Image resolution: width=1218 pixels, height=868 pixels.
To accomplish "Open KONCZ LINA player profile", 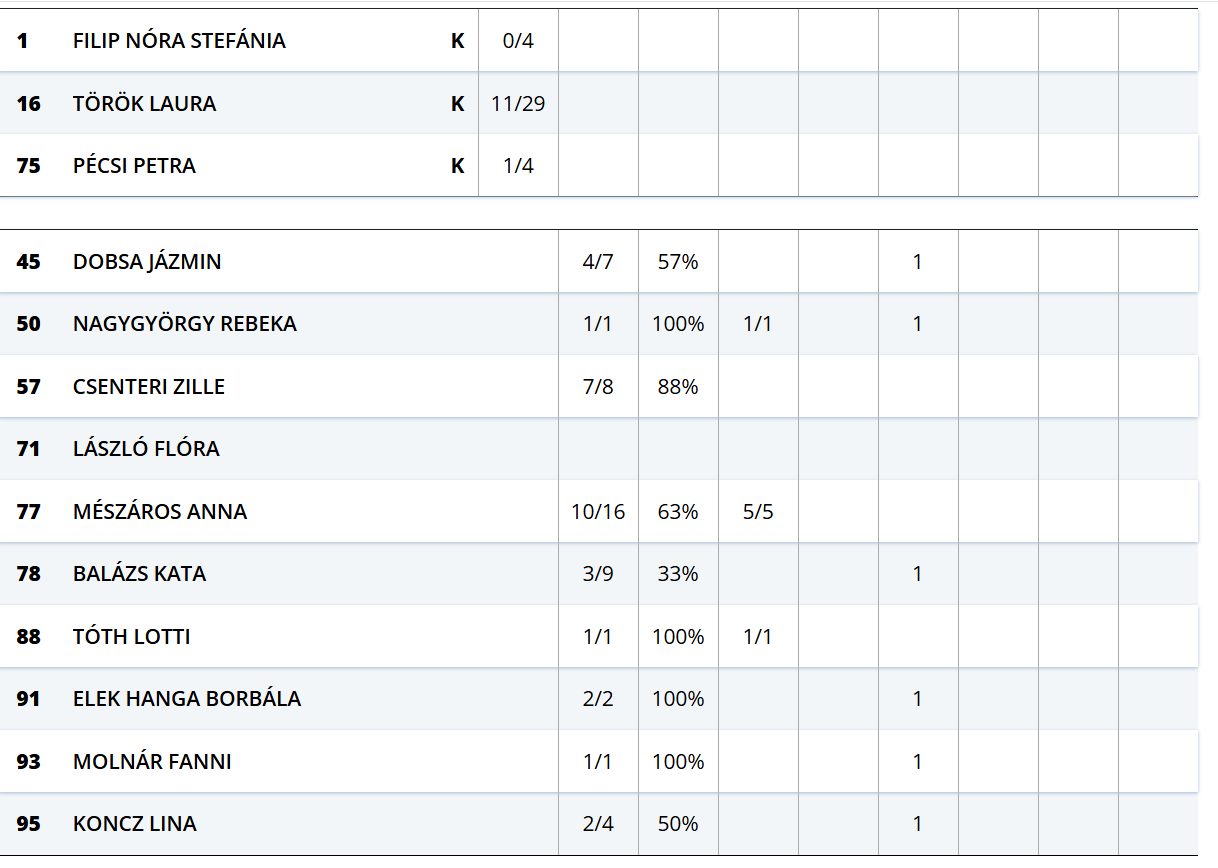I will (134, 824).
